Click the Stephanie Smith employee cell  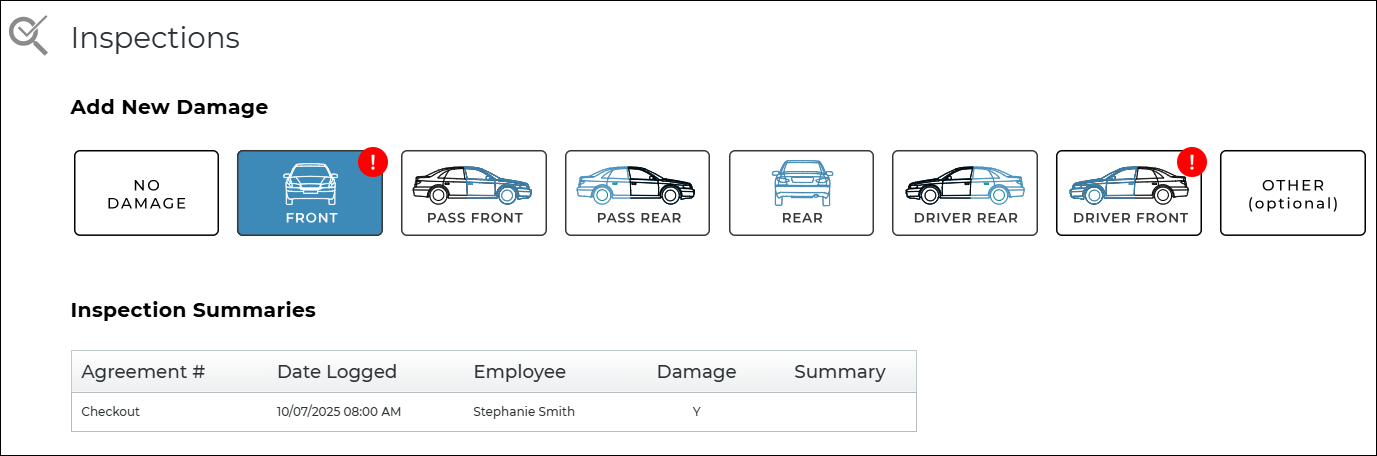[x=524, y=412]
